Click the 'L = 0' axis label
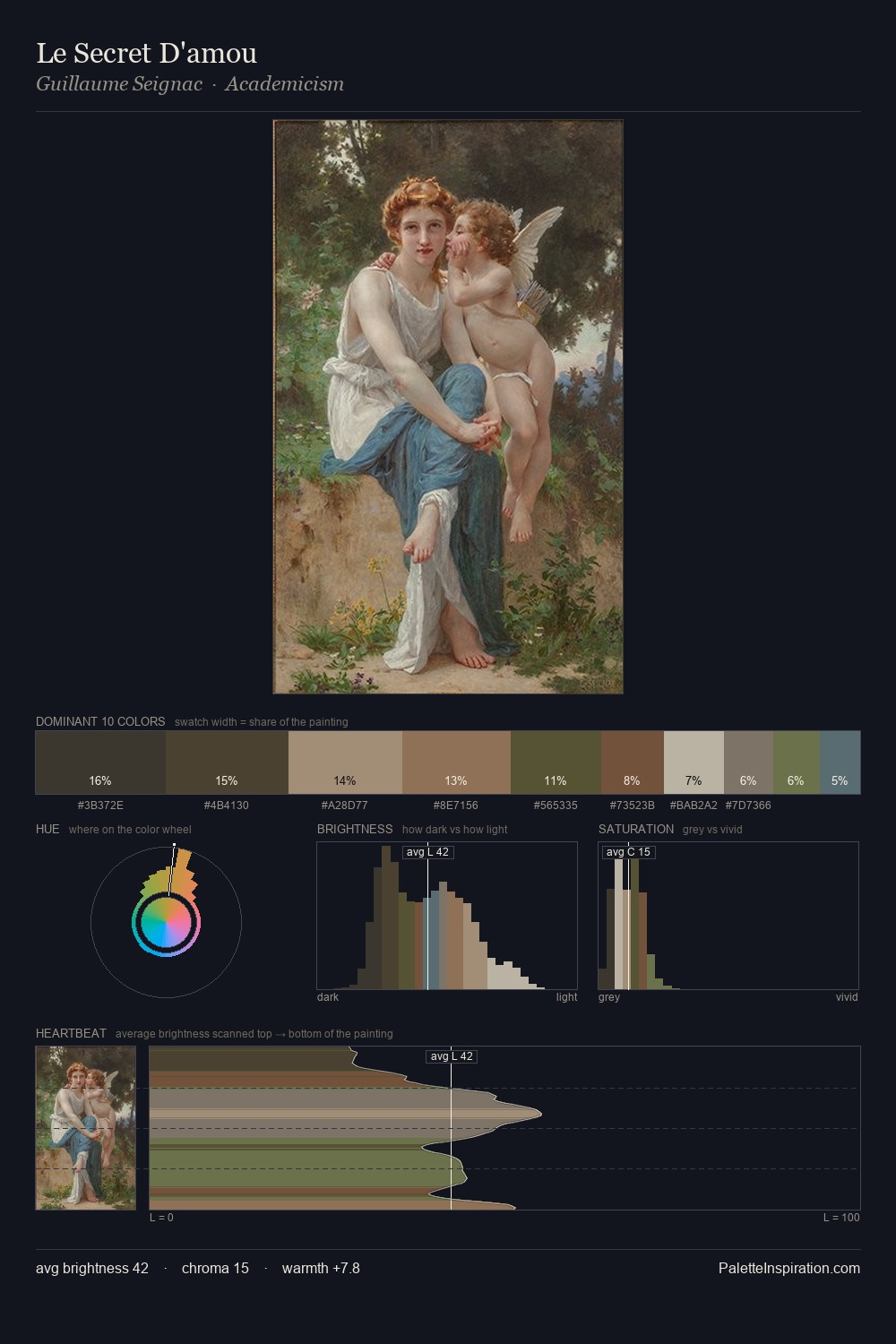 coord(162,1218)
